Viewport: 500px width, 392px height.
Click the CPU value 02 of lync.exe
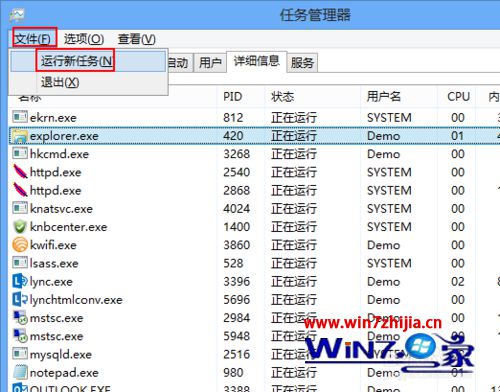pyautogui.click(x=458, y=282)
